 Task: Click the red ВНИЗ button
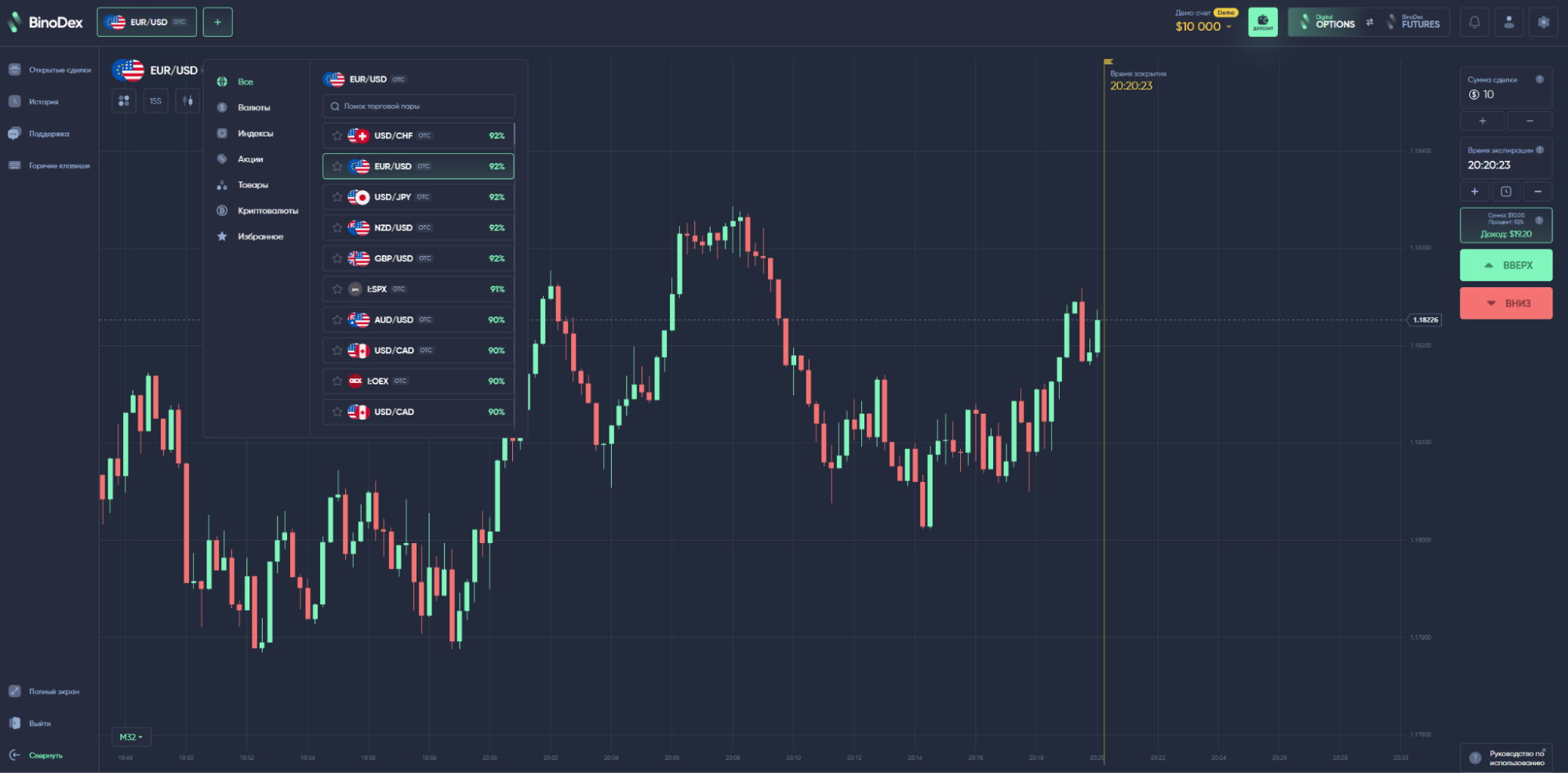(x=1506, y=303)
